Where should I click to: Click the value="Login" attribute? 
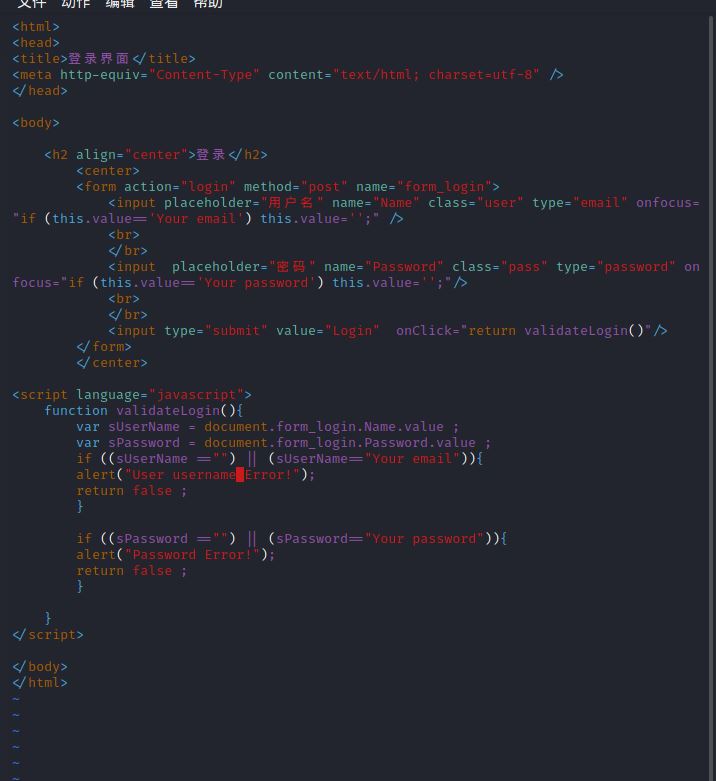[x=328, y=331]
